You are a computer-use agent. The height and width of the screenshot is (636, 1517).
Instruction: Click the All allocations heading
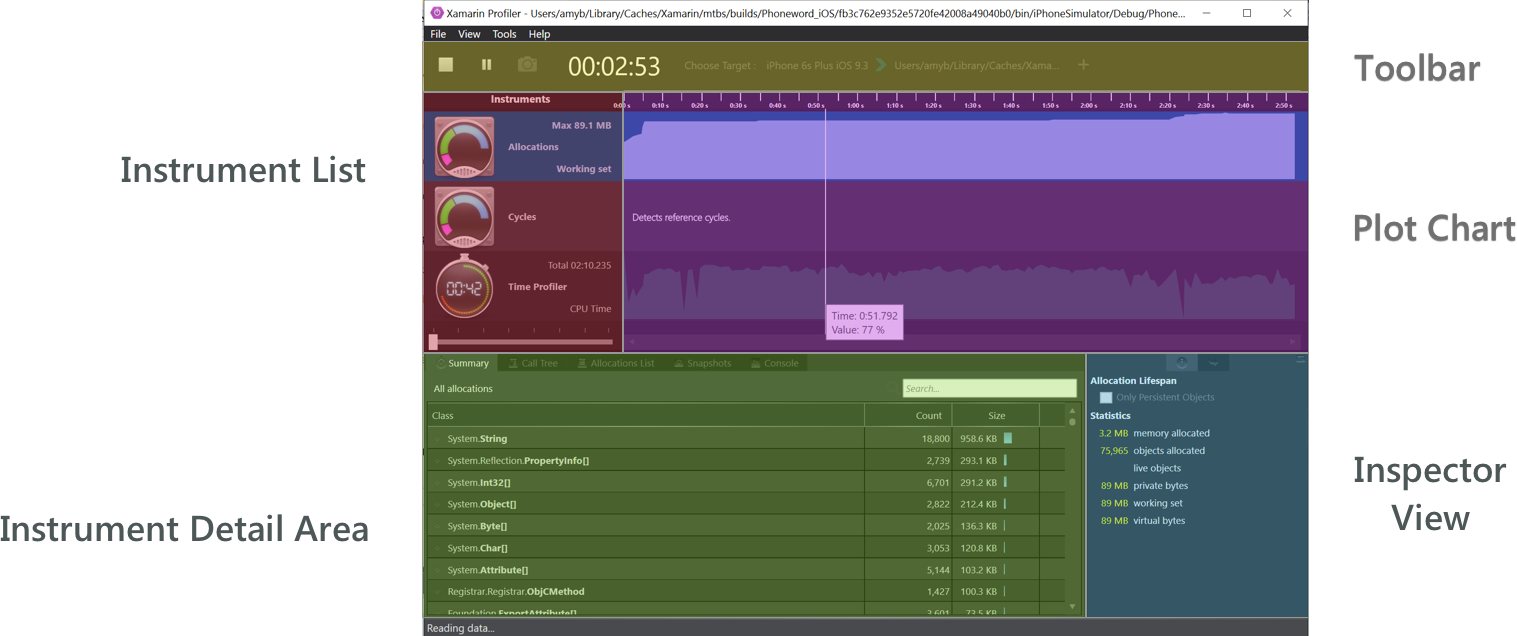point(463,389)
